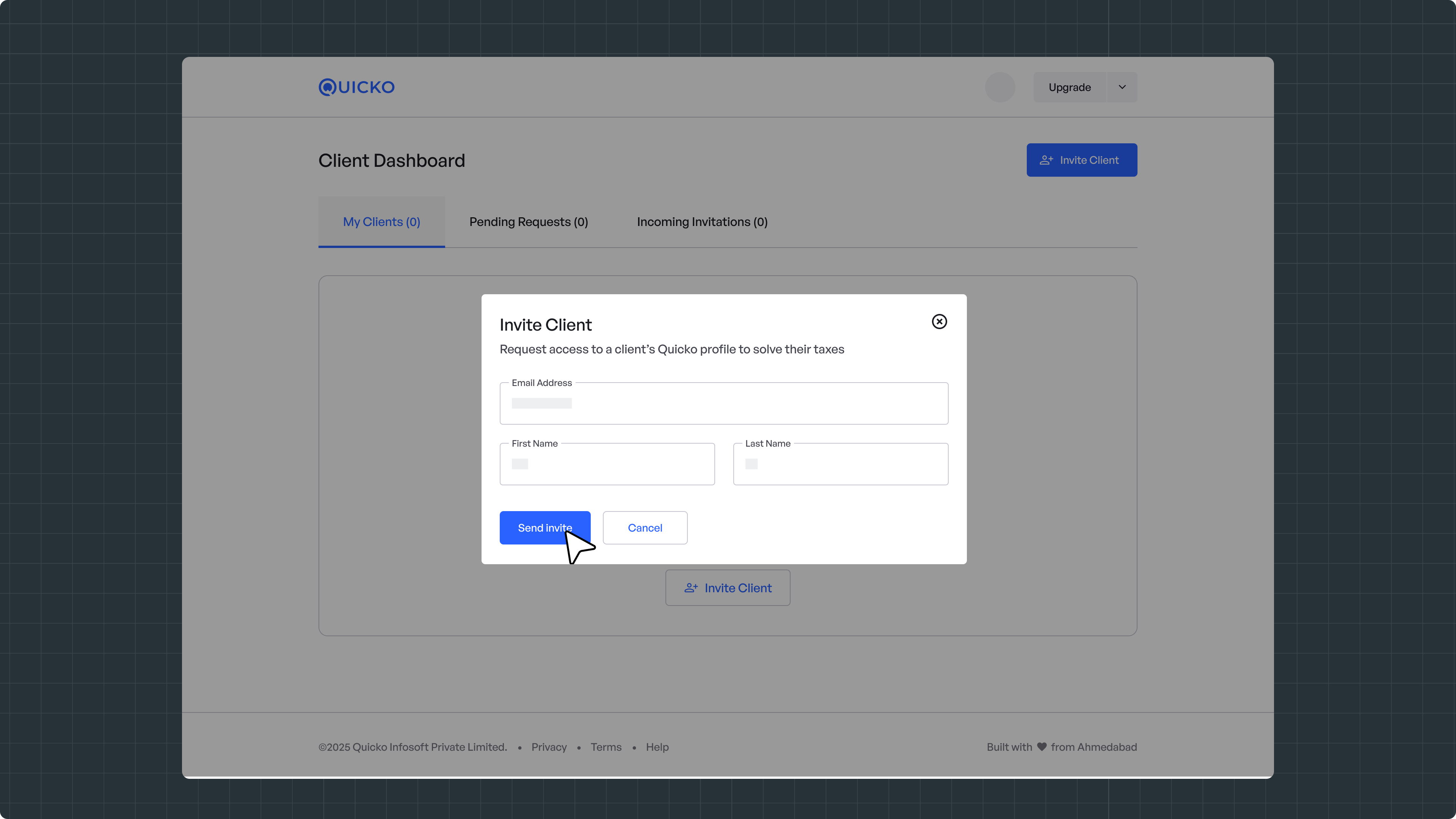Viewport: 1456px width, 819px height.
Task: Focus the Last Name field
Action: [x=841, y=464]
